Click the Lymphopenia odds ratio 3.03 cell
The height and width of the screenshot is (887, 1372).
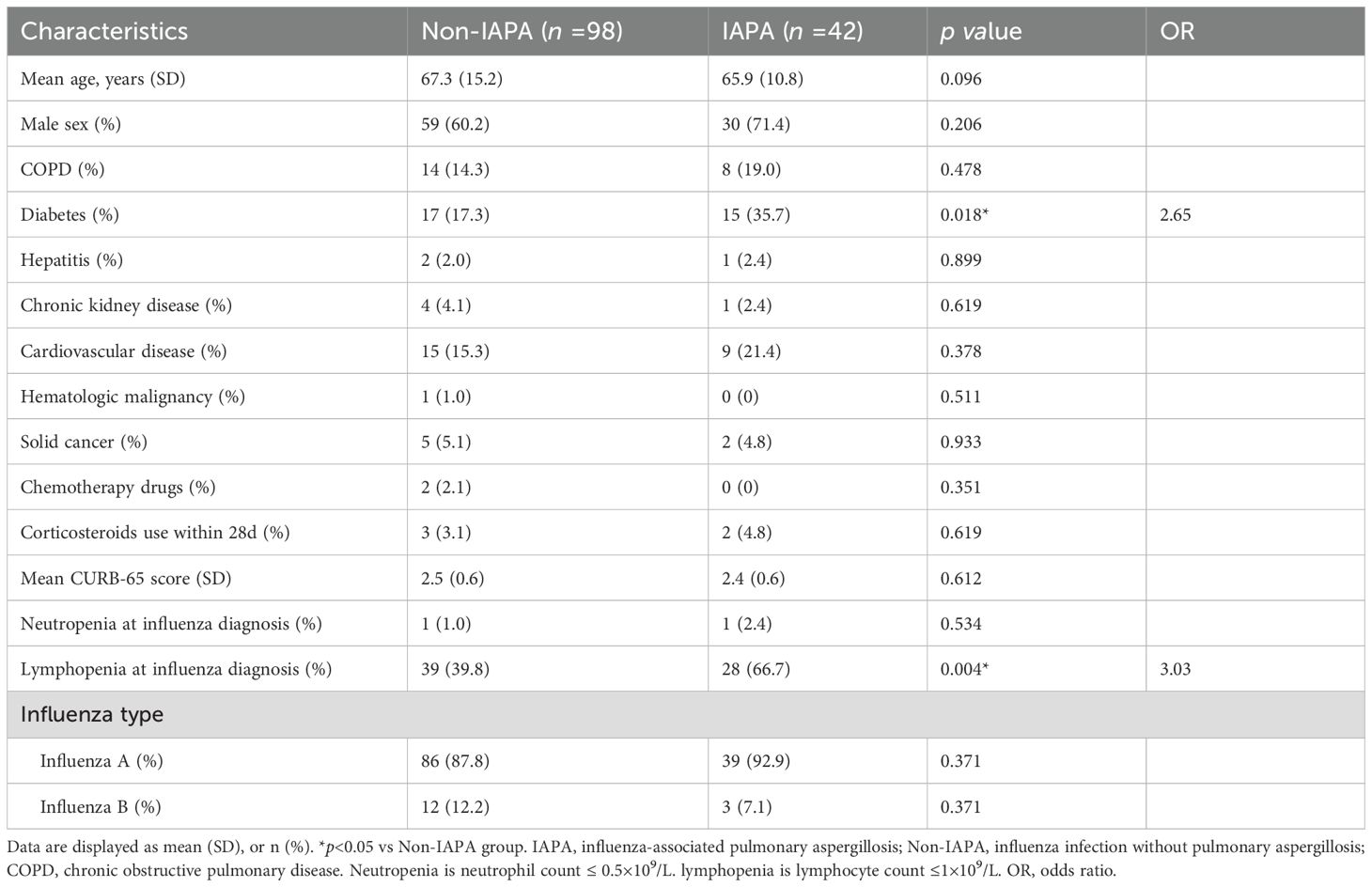tap(1175, 669)
